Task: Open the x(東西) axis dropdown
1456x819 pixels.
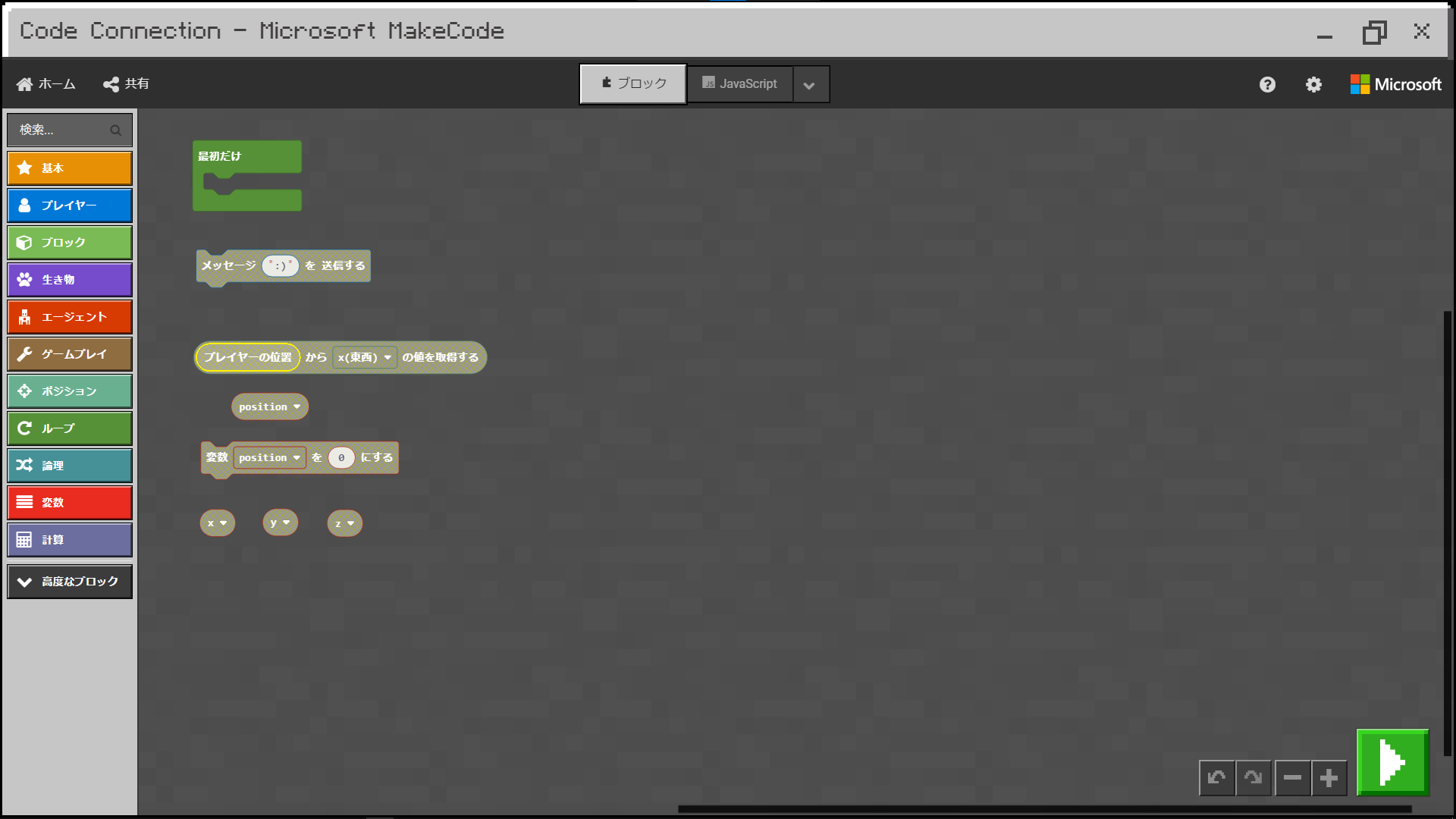Action: pos(365,357)
